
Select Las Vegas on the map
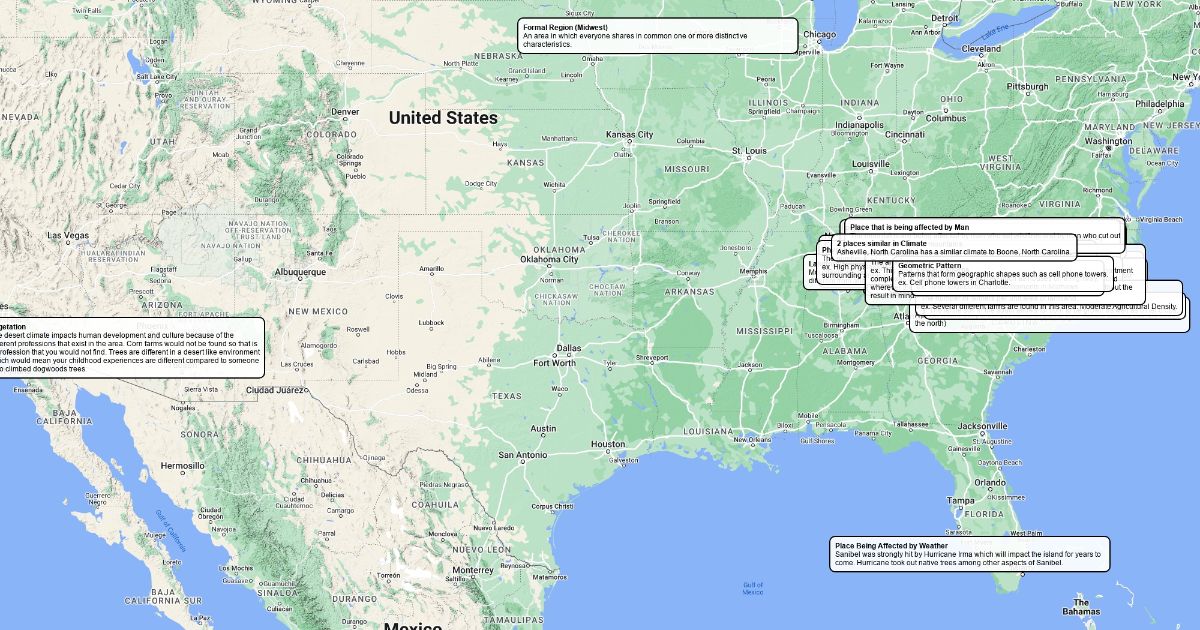pyautogui.click(x=69, y=236)
